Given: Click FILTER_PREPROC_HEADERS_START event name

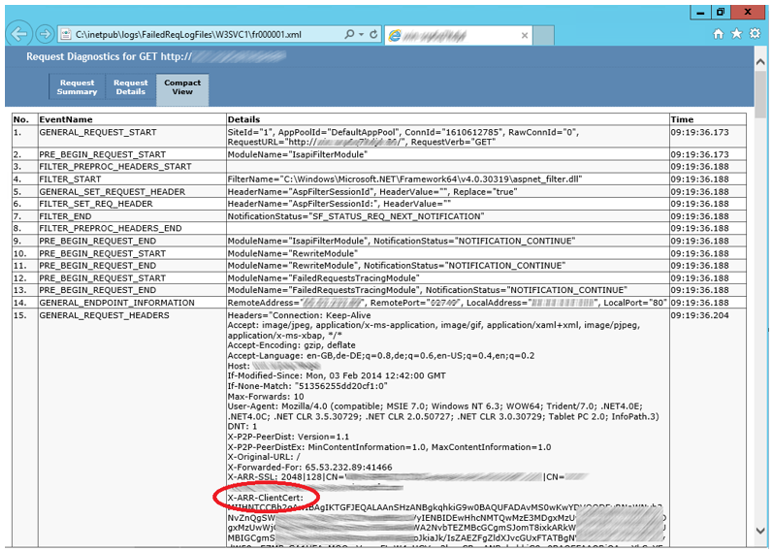Looking at the screenshot, I should click(x=115, y=167).
